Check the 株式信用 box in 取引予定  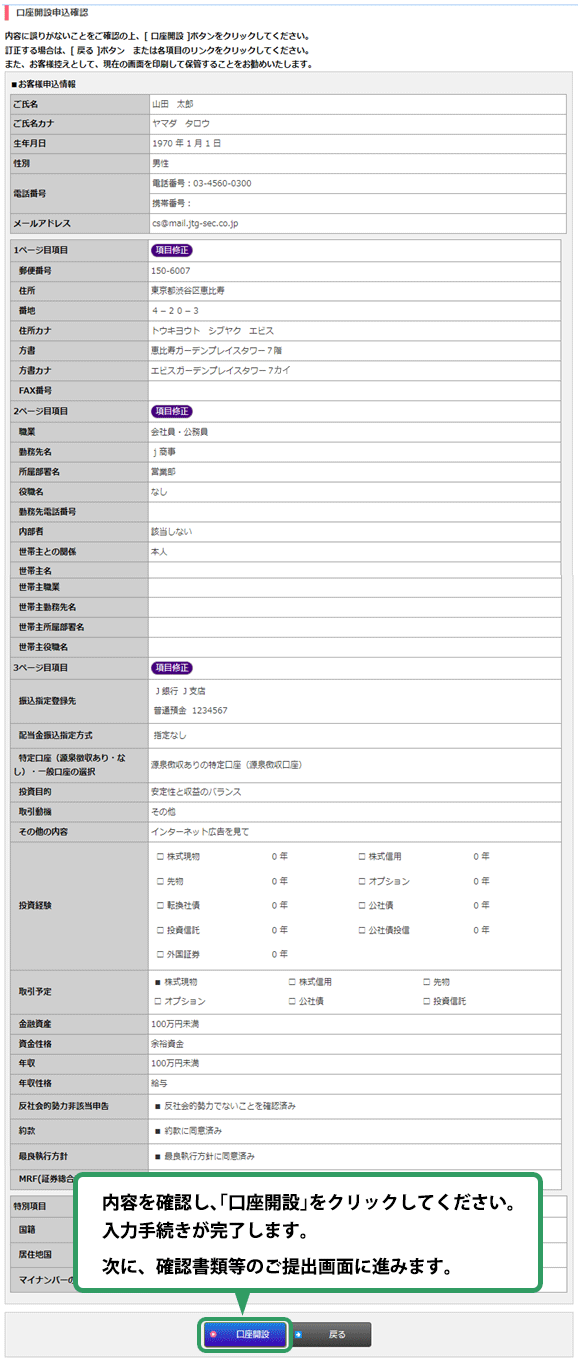(292, 982)
